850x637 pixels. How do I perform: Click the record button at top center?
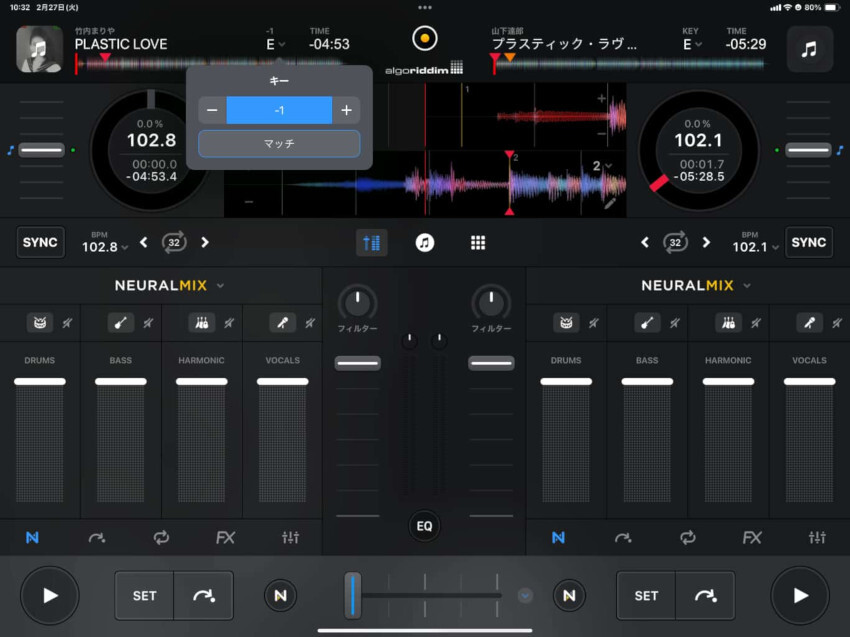coord(425,39)
